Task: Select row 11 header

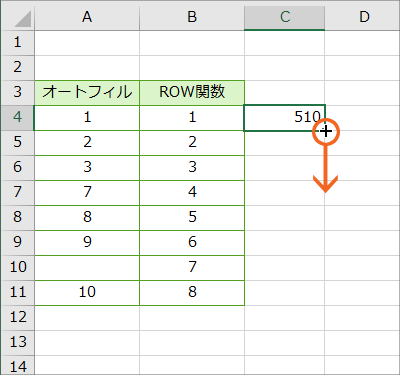Action: (17, 293)
